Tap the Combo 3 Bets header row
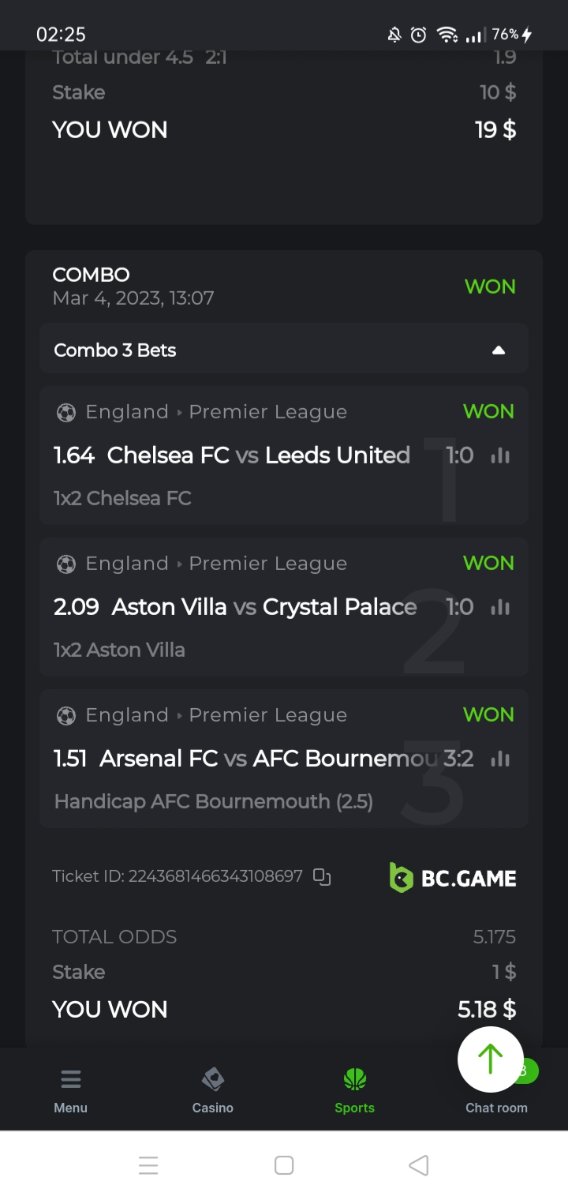 coord(284,350)
